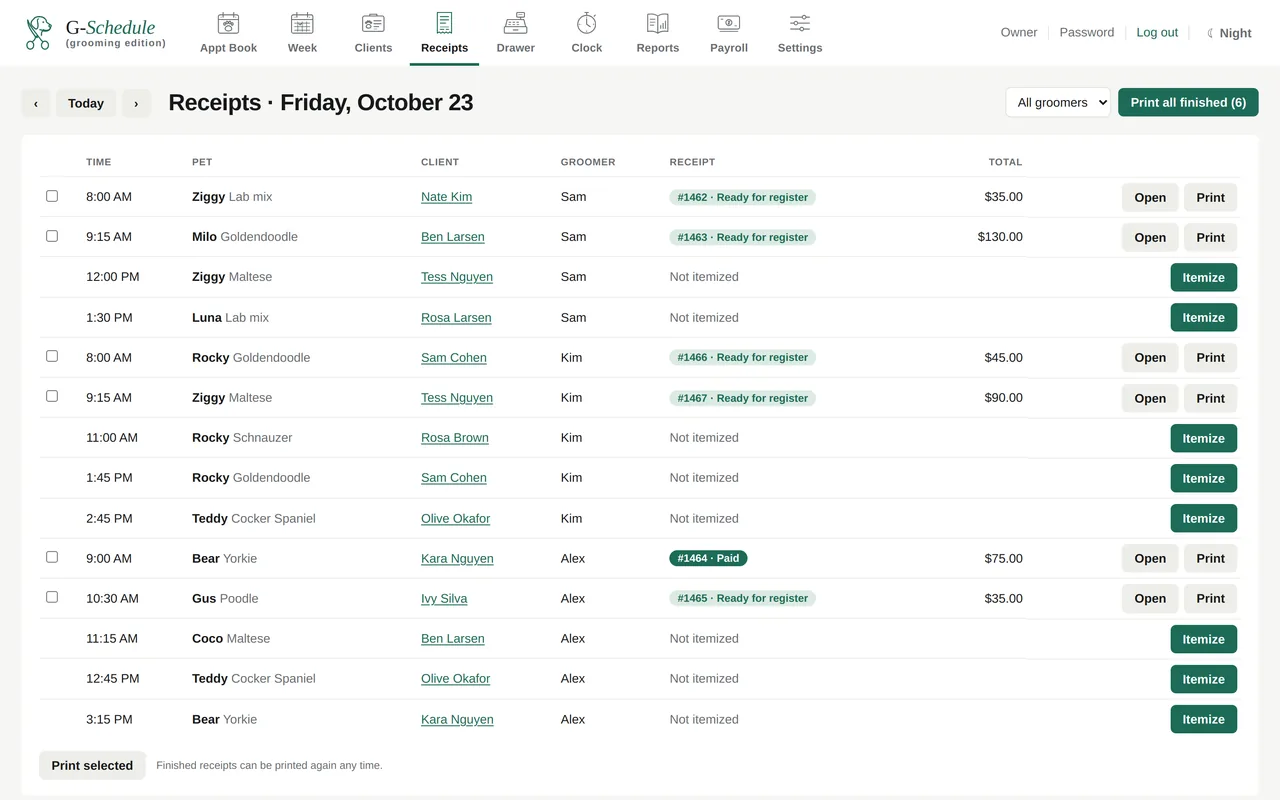Screen dimensions: 1280x800
Task: Itemize Coco Maltese 11:15 AM appointment
Action: click(x=1203, y=639)
